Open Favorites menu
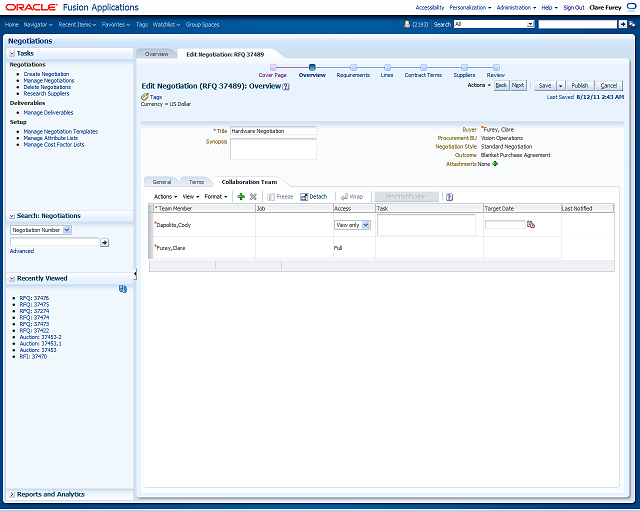The width and height of the screenshot is (640, 512). pyautogui.click(x=116, y=25)
